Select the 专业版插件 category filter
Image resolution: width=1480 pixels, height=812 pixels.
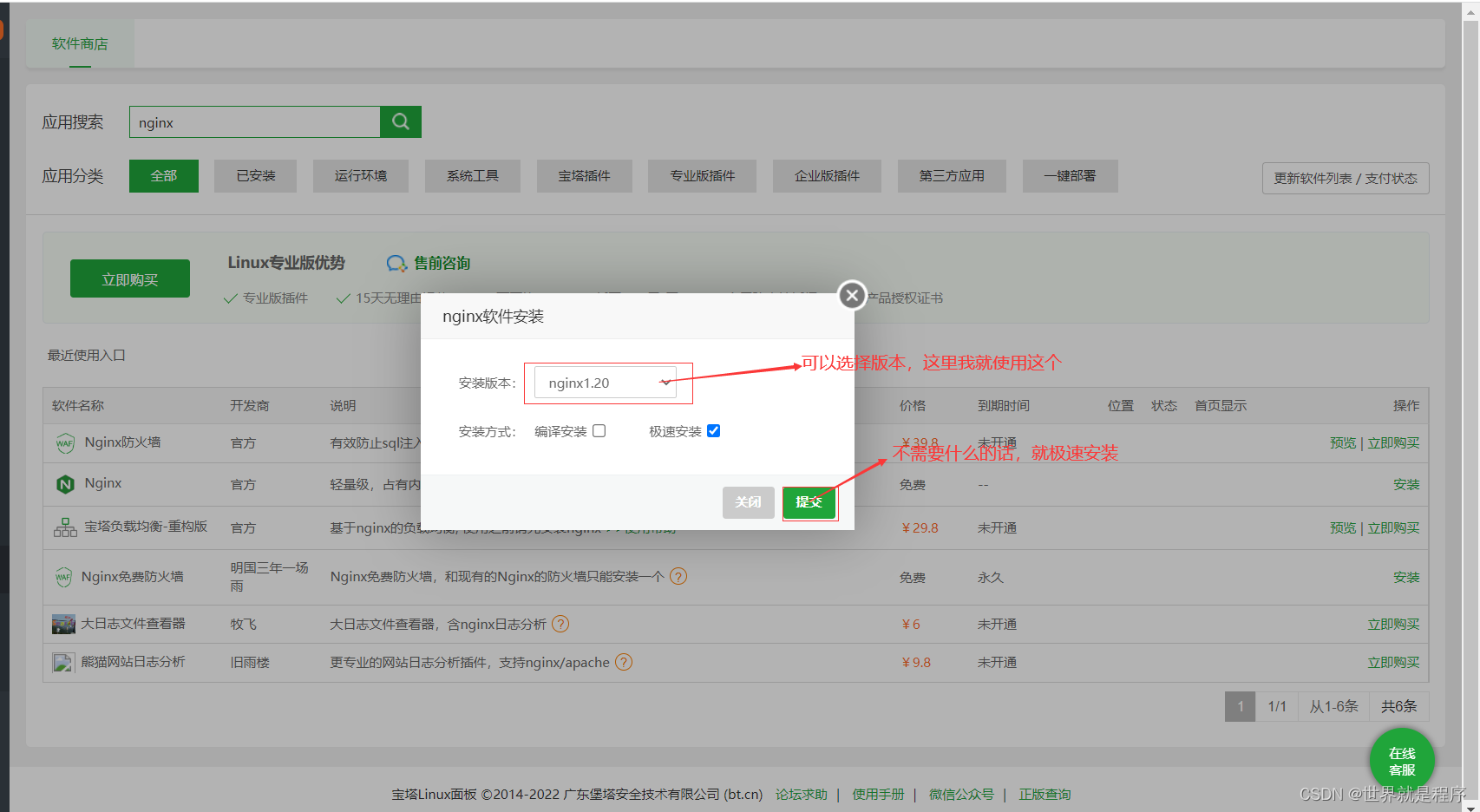(703, 175)
